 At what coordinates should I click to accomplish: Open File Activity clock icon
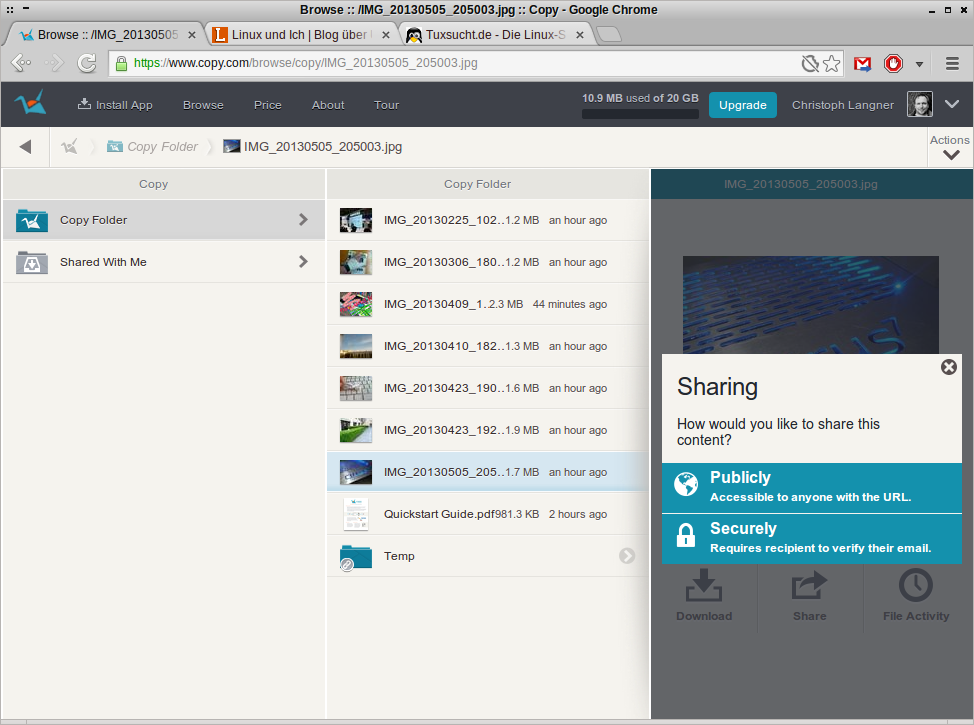pyautogui.click(x=915, y=587)
